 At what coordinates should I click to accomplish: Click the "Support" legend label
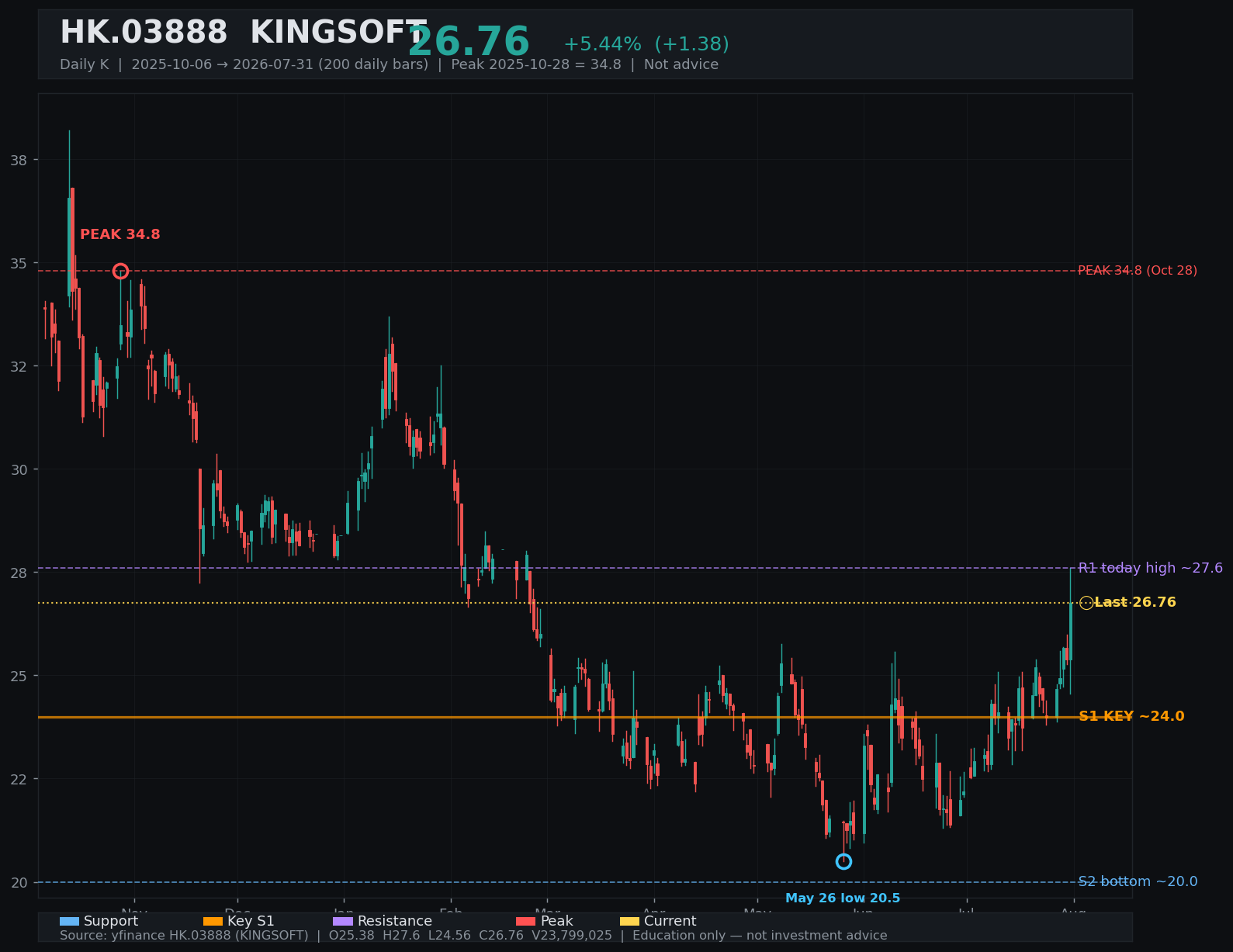111,921
